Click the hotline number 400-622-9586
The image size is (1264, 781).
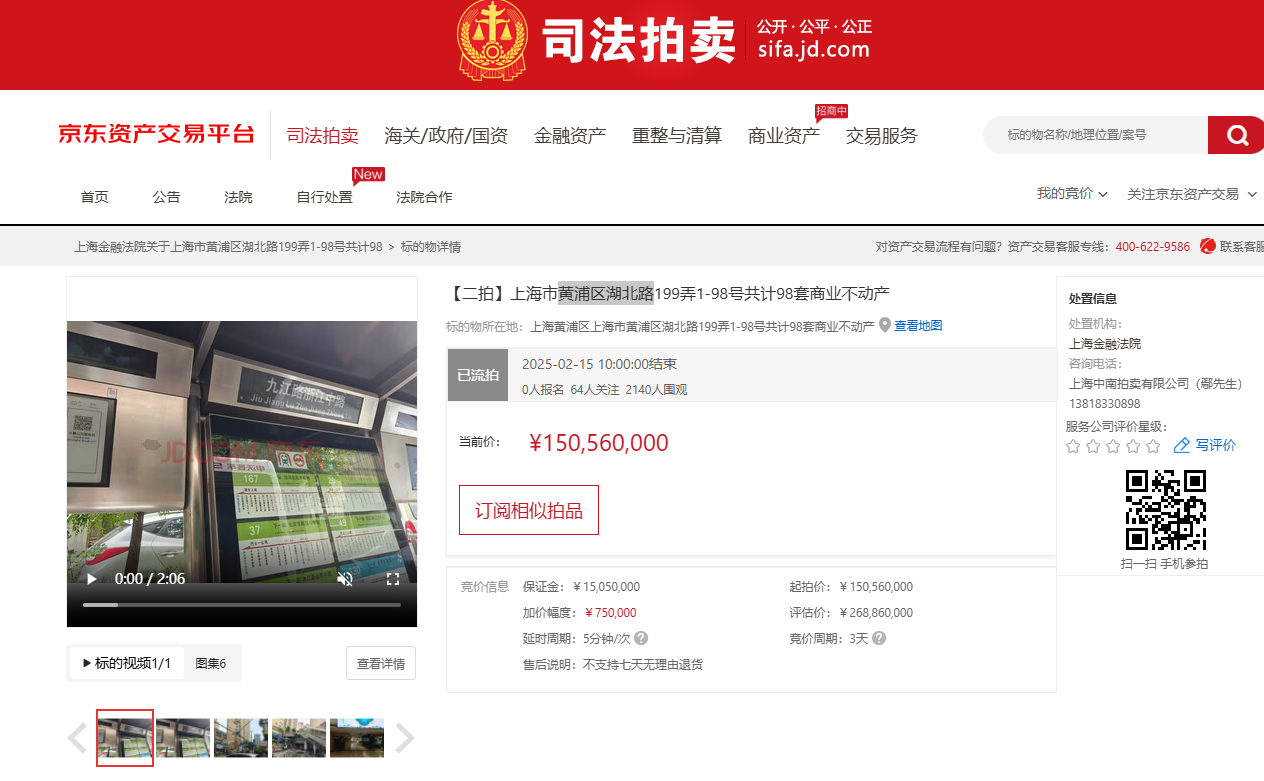pyautogui.click(x=1153, y=247)
